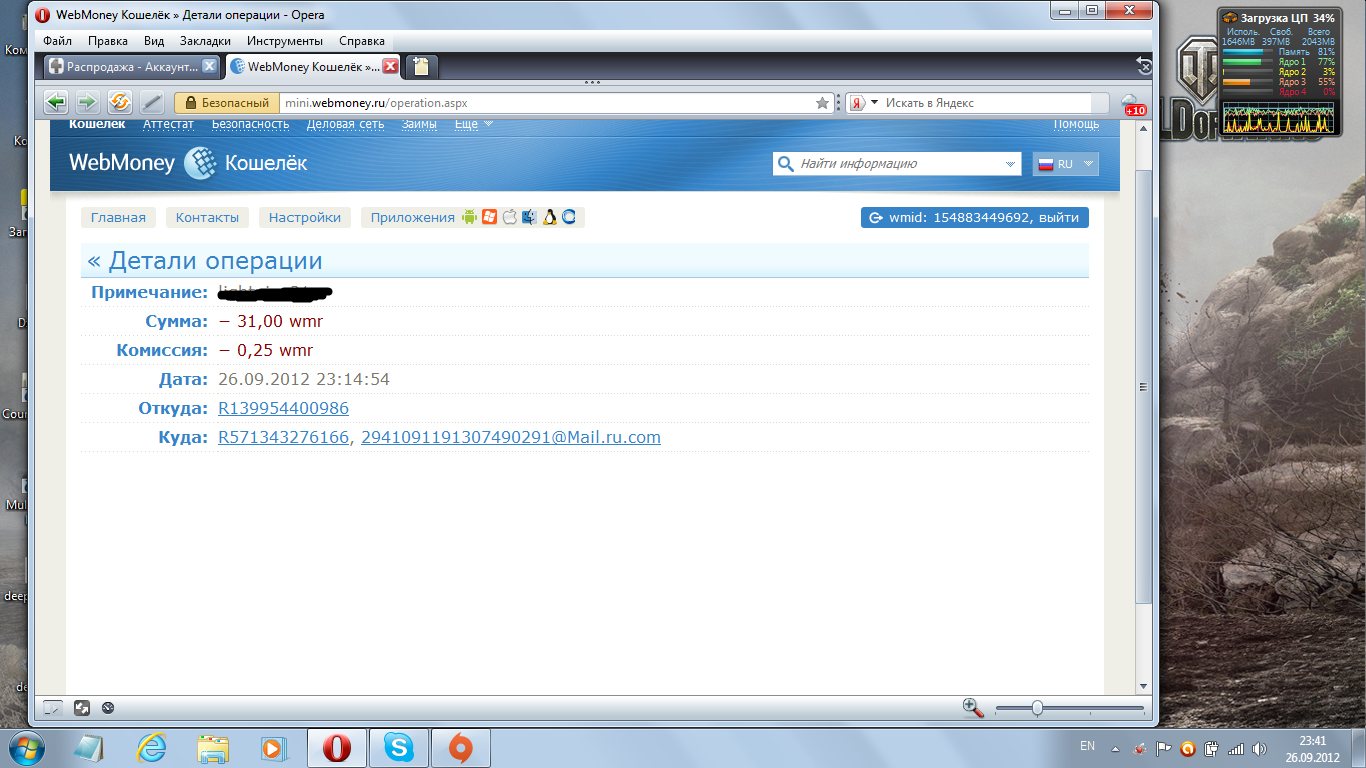Open the Закладки menu
Viewport: 1366px width, 768px height.
tap(205, 41)
